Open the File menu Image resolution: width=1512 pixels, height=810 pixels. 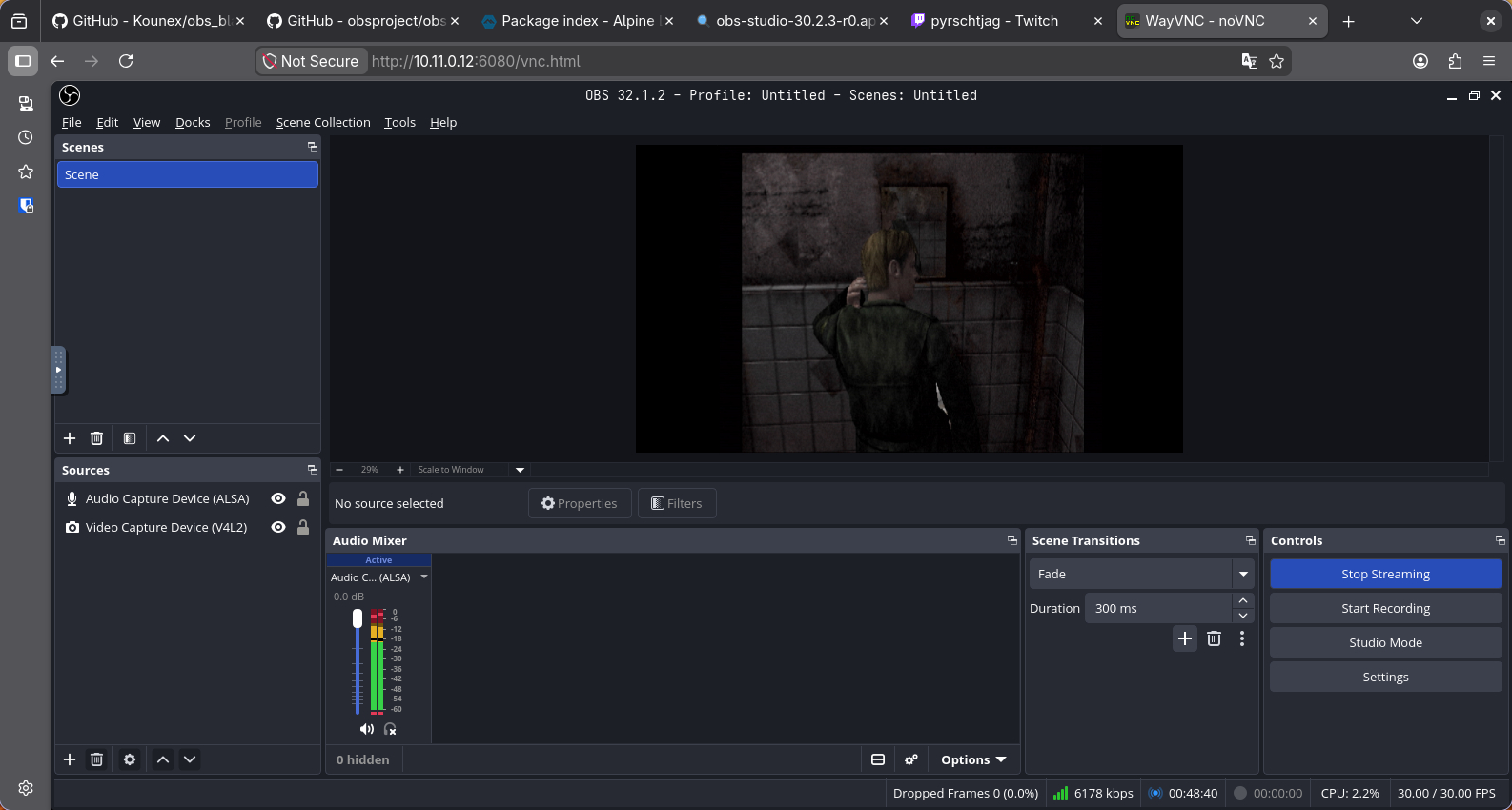72,122
